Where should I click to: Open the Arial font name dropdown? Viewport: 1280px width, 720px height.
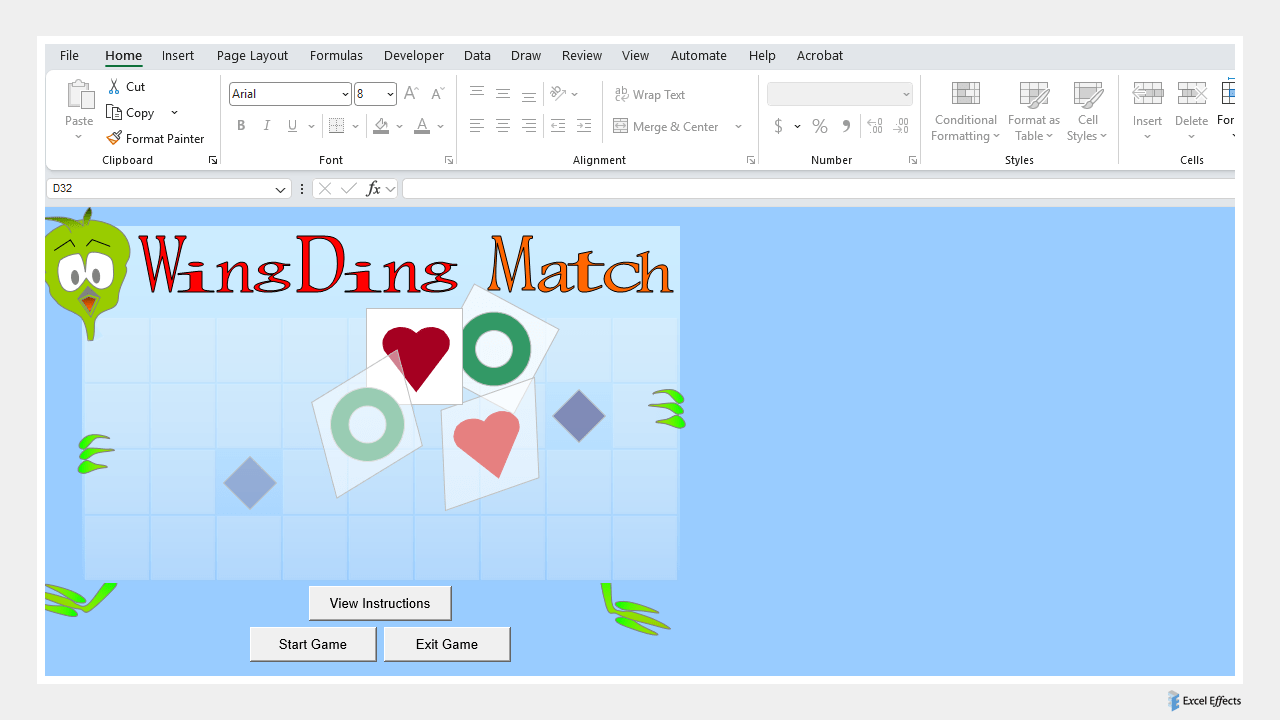345,94
